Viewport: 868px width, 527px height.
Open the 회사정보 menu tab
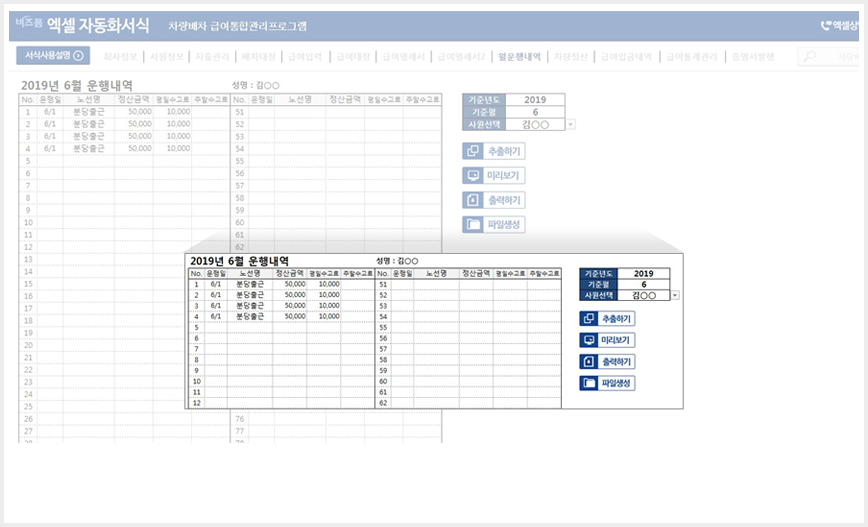pos(120,56)
